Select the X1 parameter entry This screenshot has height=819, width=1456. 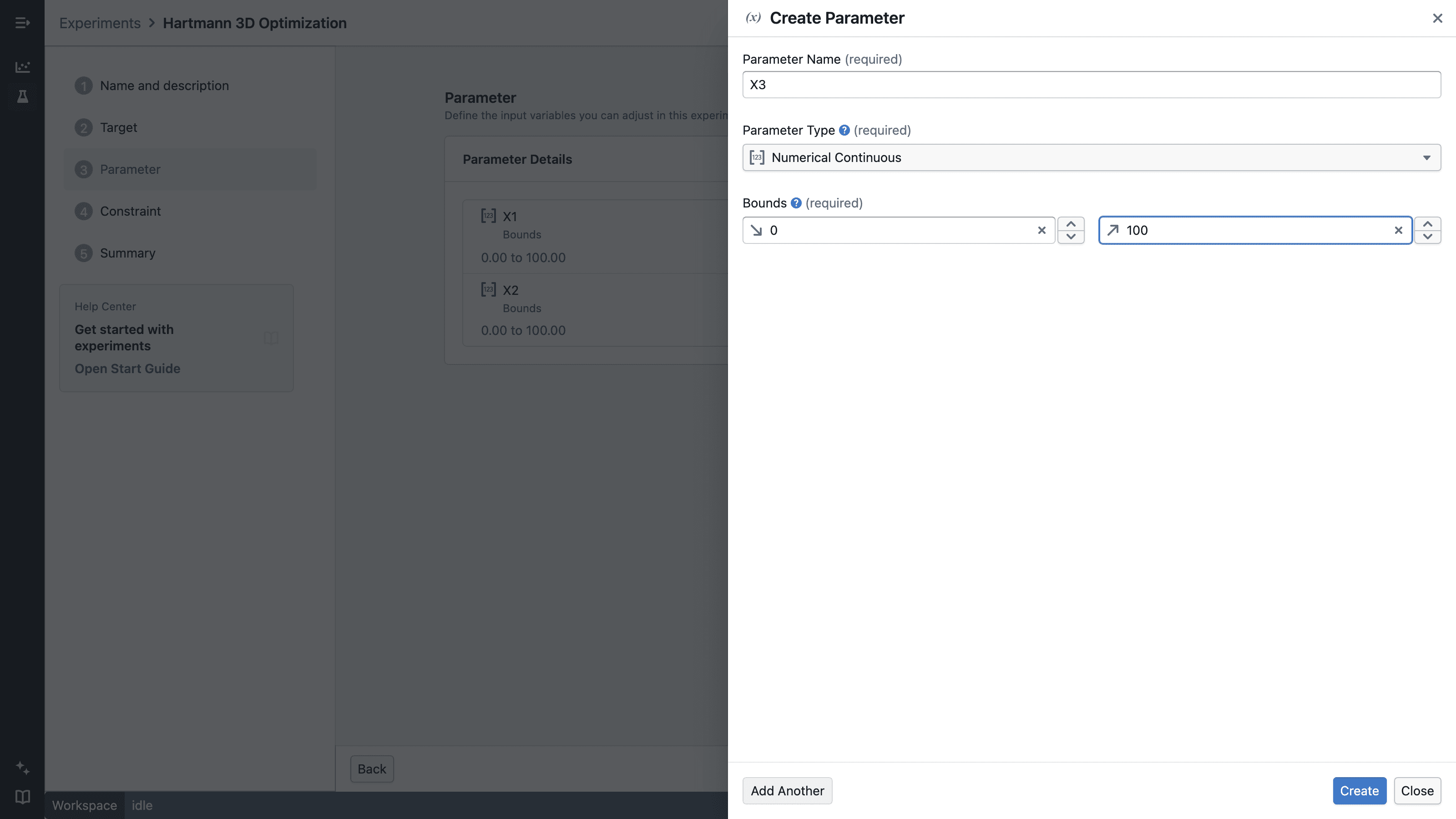[595, 237]
